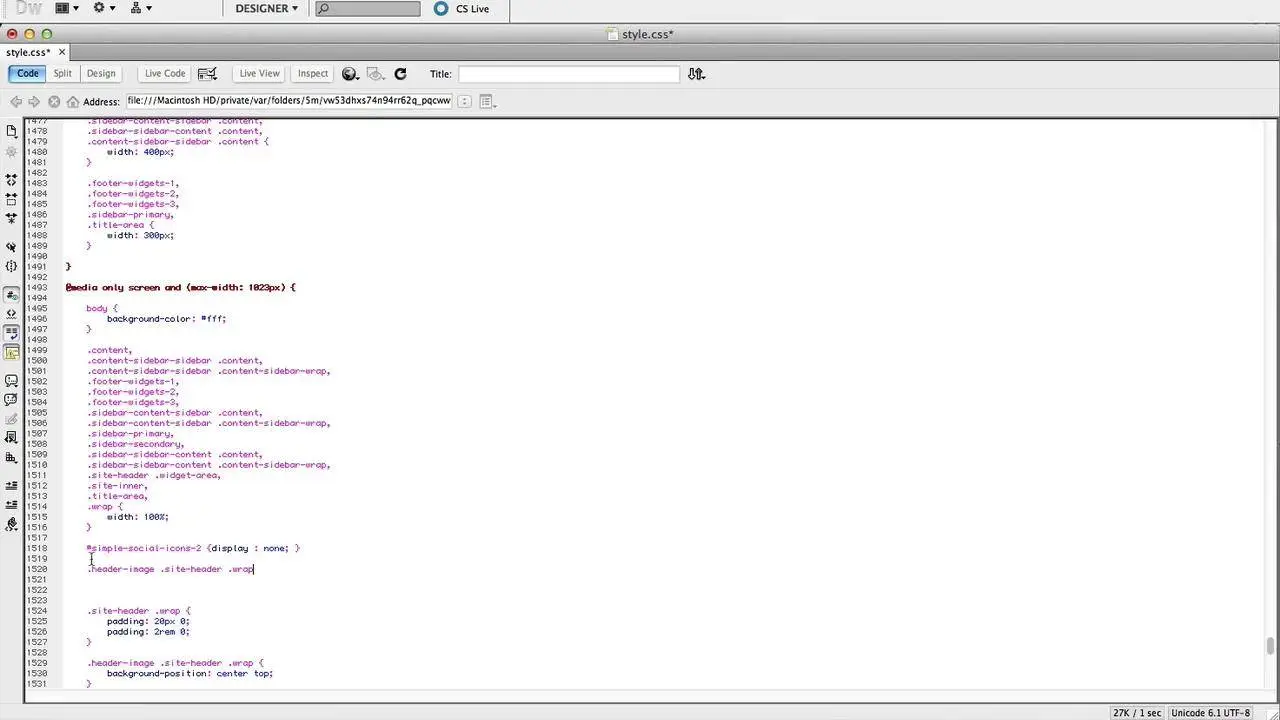
Task: Close the style.css* tab
Action: pyautogui.click(x=62, y=52)
